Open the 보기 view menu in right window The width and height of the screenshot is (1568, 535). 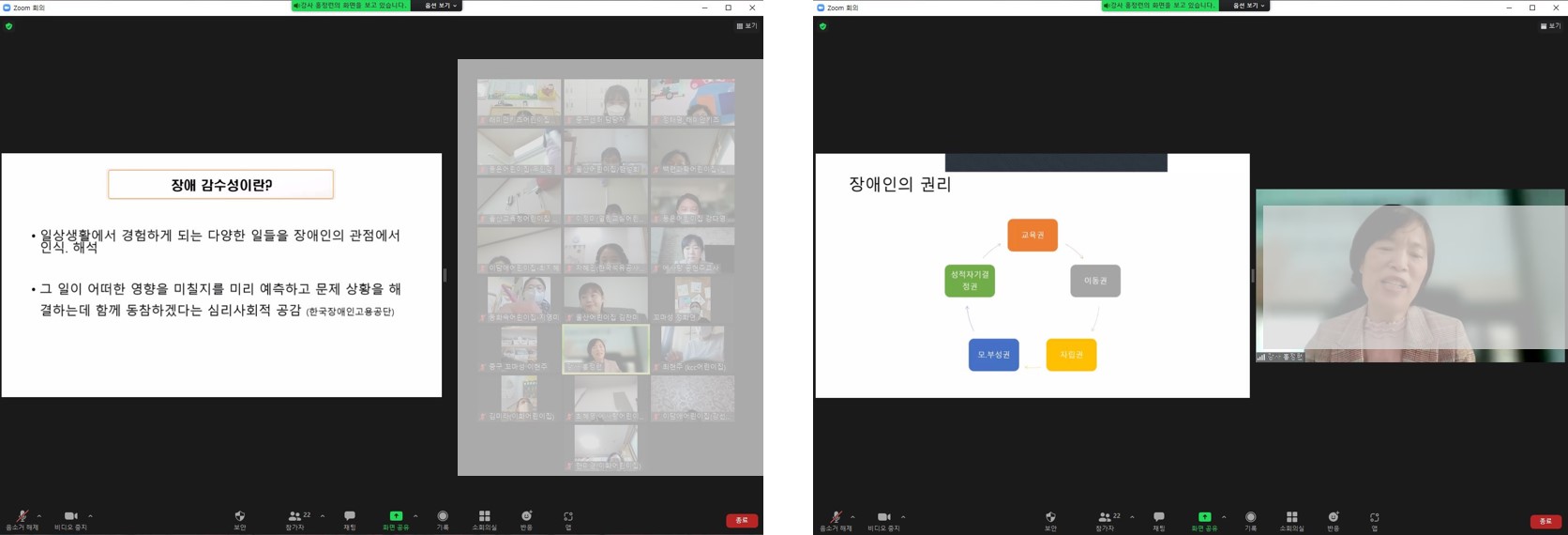pos(1551,26)
